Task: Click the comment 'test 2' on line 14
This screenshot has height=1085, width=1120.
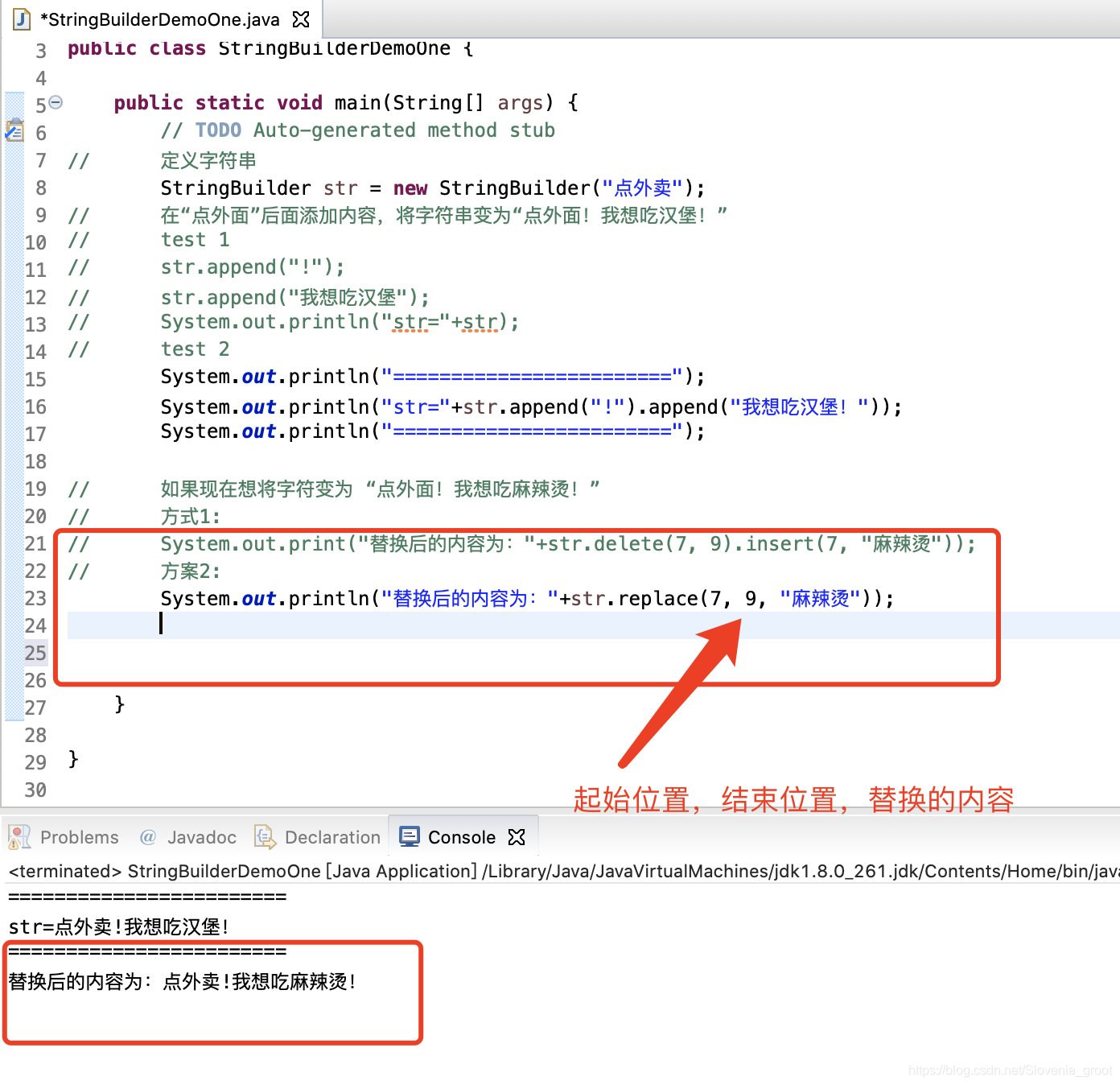Action: pyautogui.click(x=196, y=349)
